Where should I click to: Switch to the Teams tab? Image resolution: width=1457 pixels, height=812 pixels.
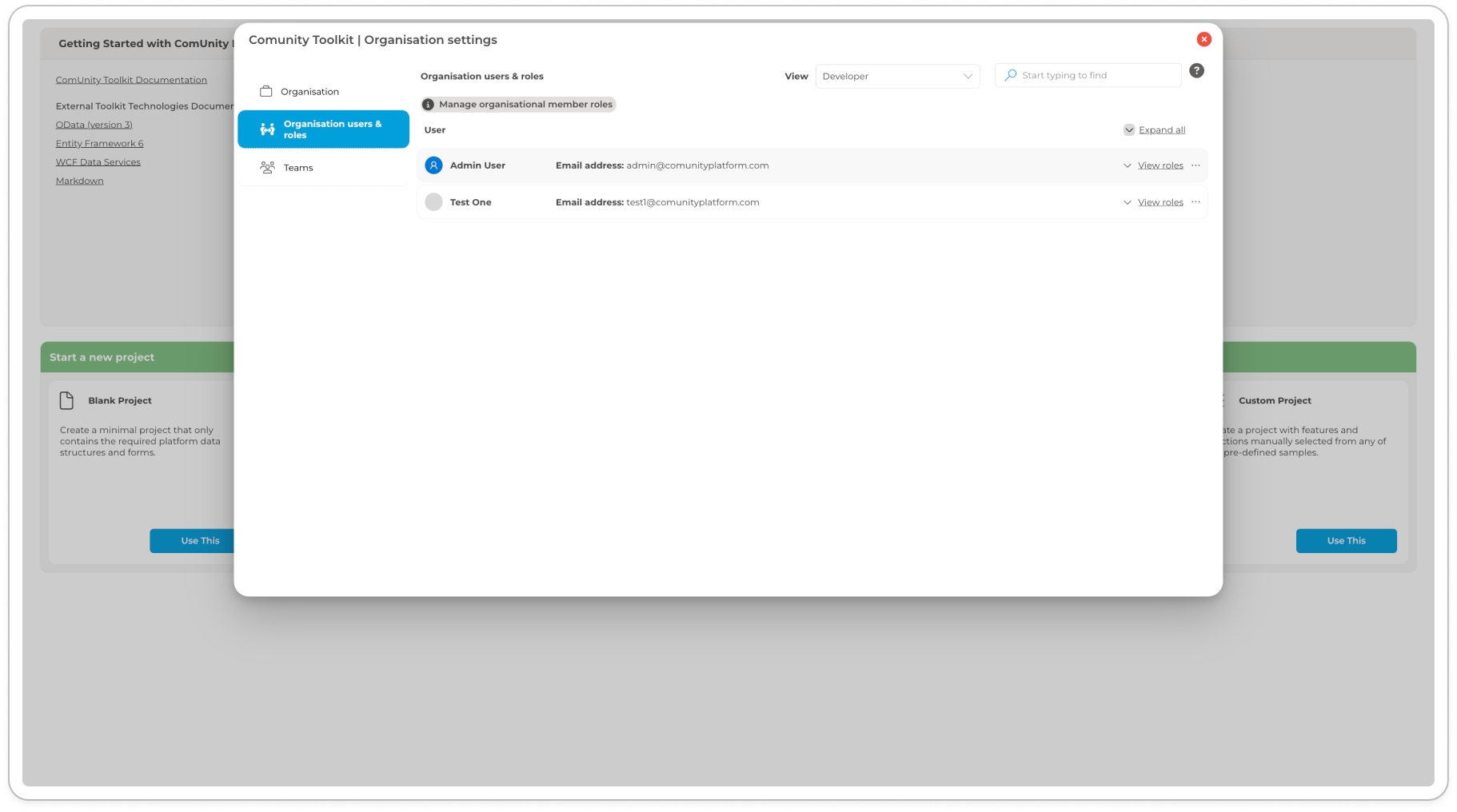pyautogui.click(x=297, y=168)
